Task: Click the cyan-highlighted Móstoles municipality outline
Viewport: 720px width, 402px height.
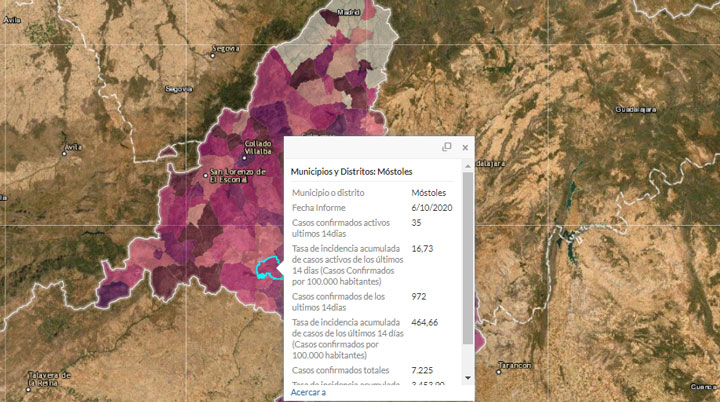Action: 268,268
